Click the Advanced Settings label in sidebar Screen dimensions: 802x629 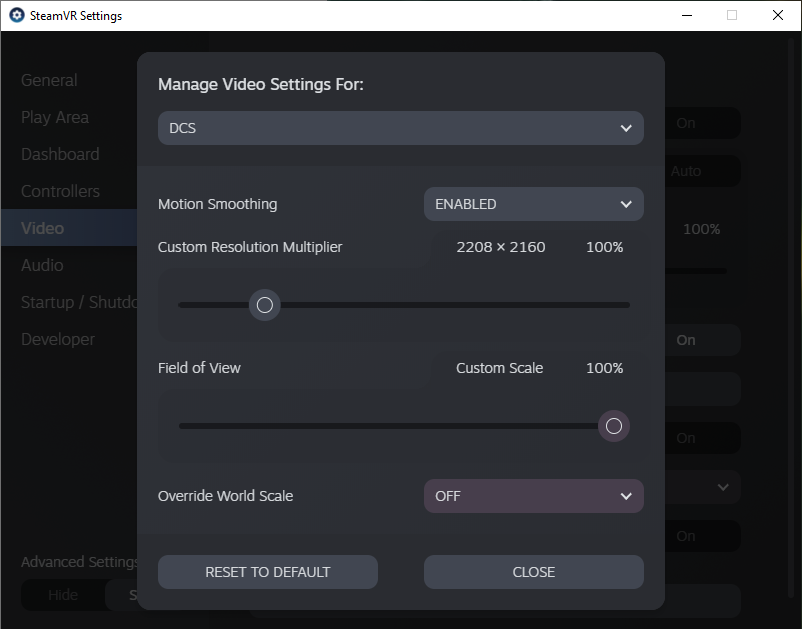pyautogui.click(x=79, y=562)
